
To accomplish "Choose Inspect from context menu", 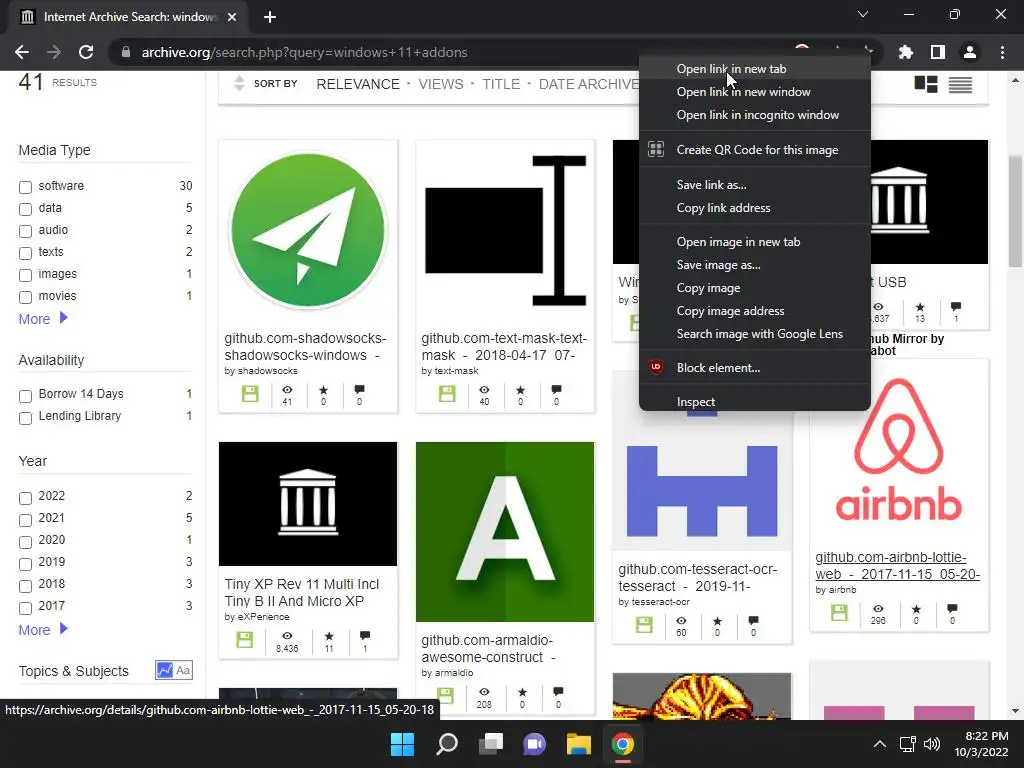I will pyautogui.click(x=754, y=402).
